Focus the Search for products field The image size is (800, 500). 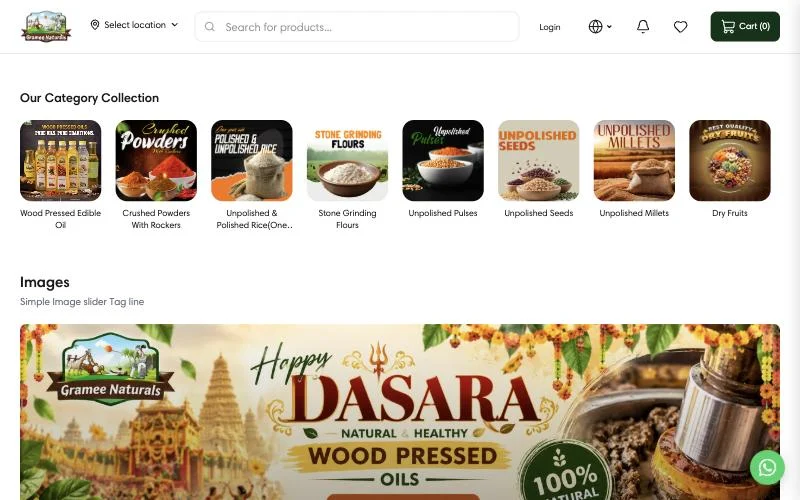pyautogui.click(x=357, y=27)
